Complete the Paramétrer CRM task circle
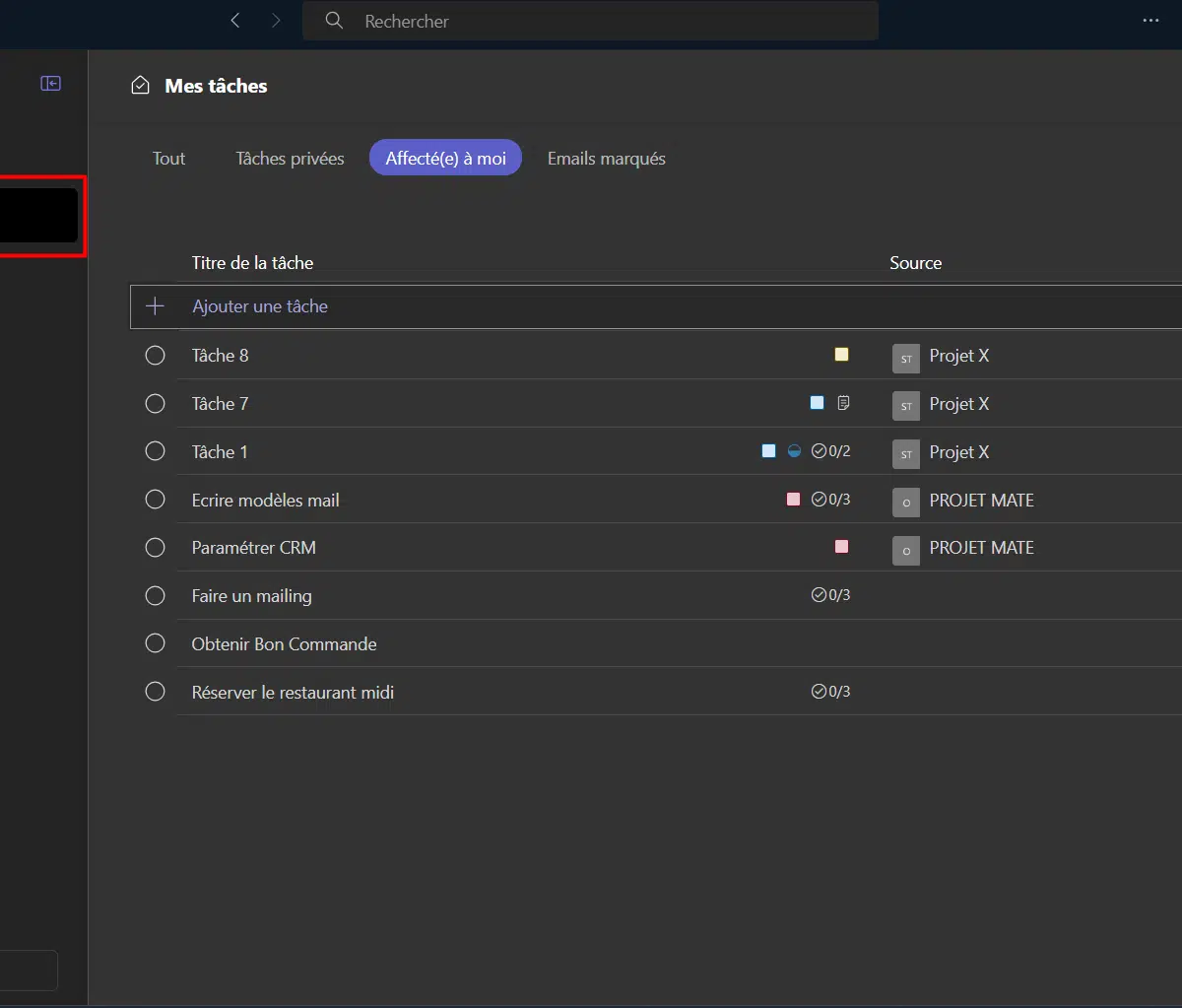The height and width of the screenshot is (1008, 1182). pyautogui.click(x=155, y=548)
